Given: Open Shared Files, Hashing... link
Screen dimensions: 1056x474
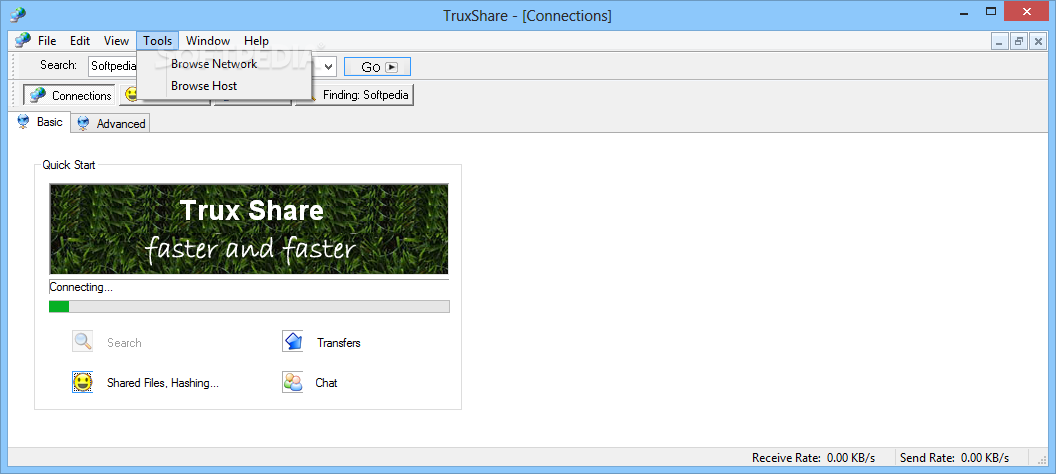Looking at the screenshot, I should 163,383.
